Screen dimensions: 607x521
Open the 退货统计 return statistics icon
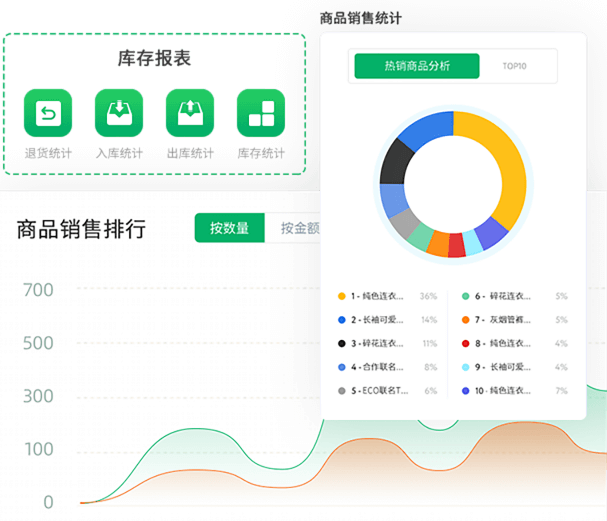[47, 113]
